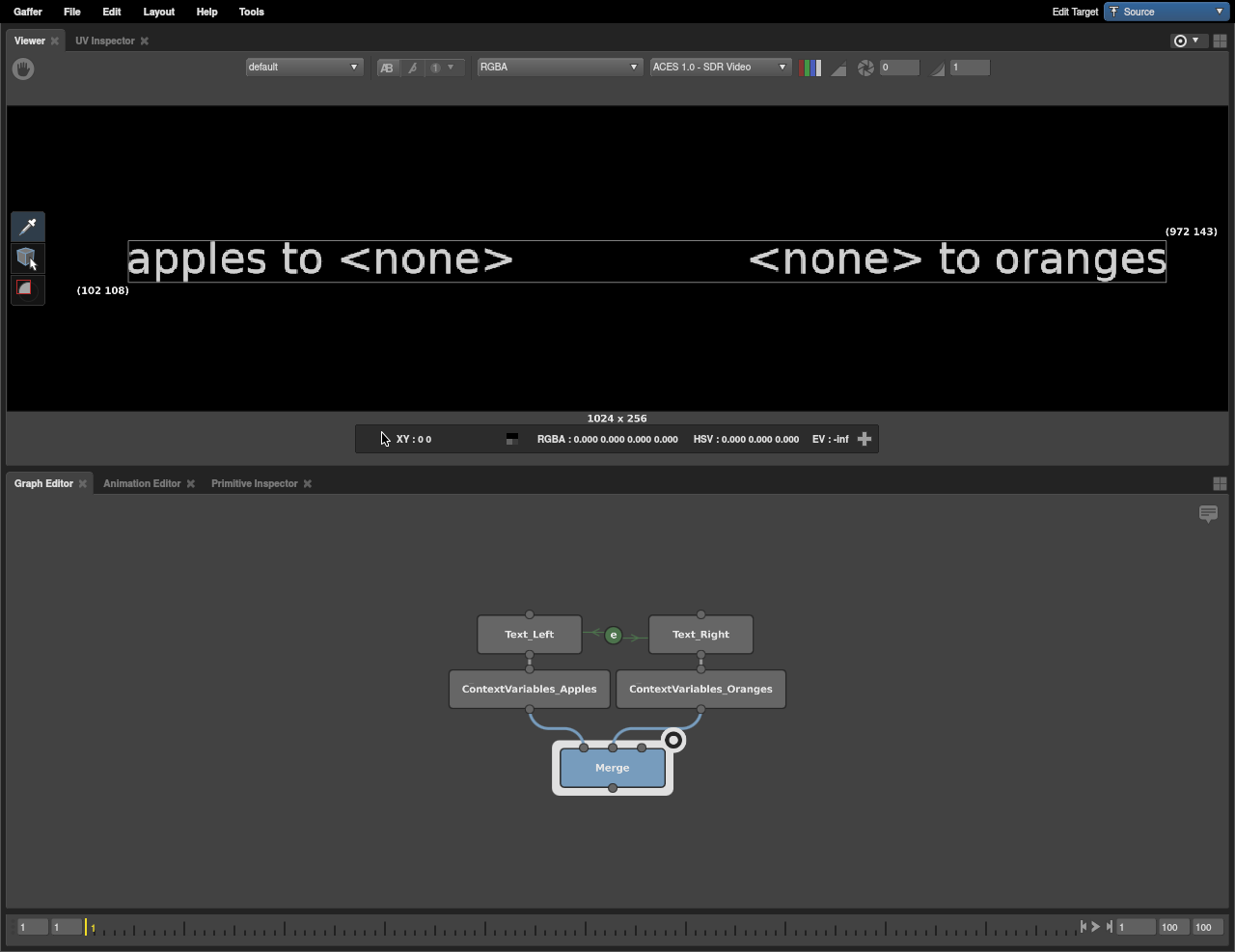The height and width of the screenshot is (952, 1235).
Task: Click the play forward button in timeline
Action: click(1096, 927)
